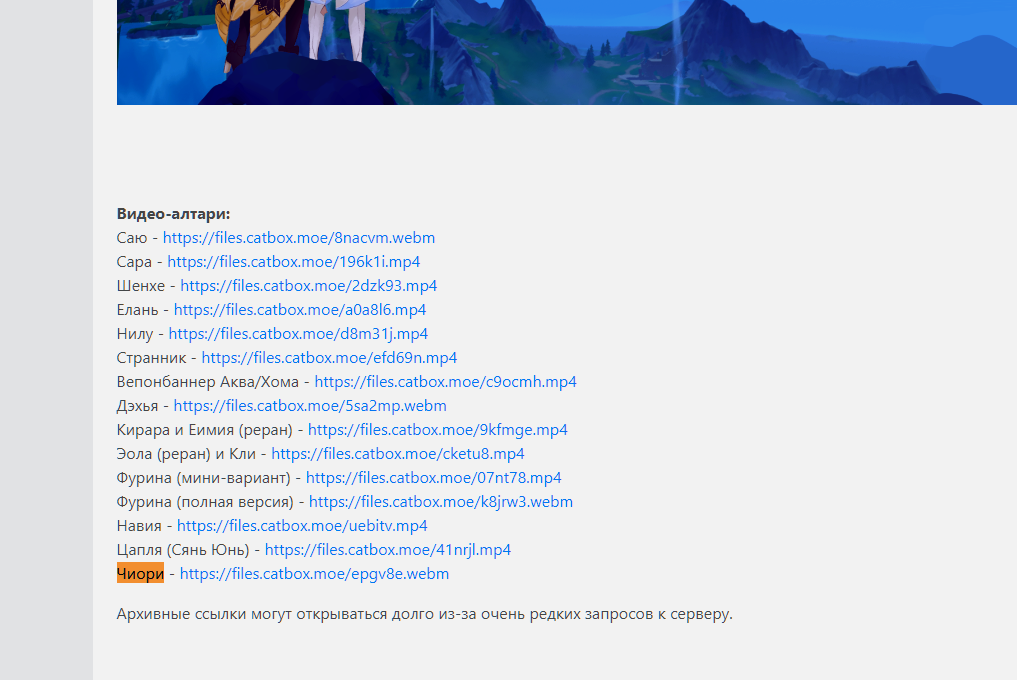Click the highlighted word Чиори
Viewport: 1017px width, 680px height.
140,574
